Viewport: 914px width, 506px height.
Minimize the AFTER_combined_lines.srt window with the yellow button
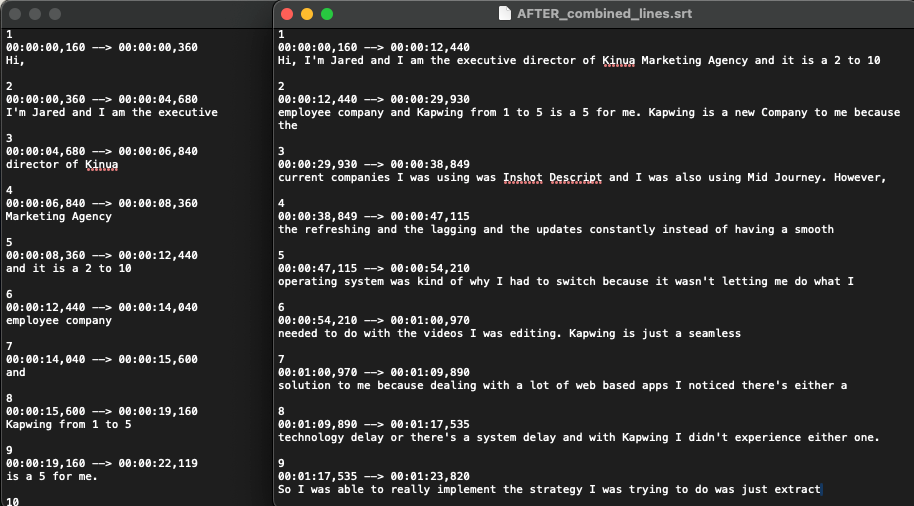(307, 14)
